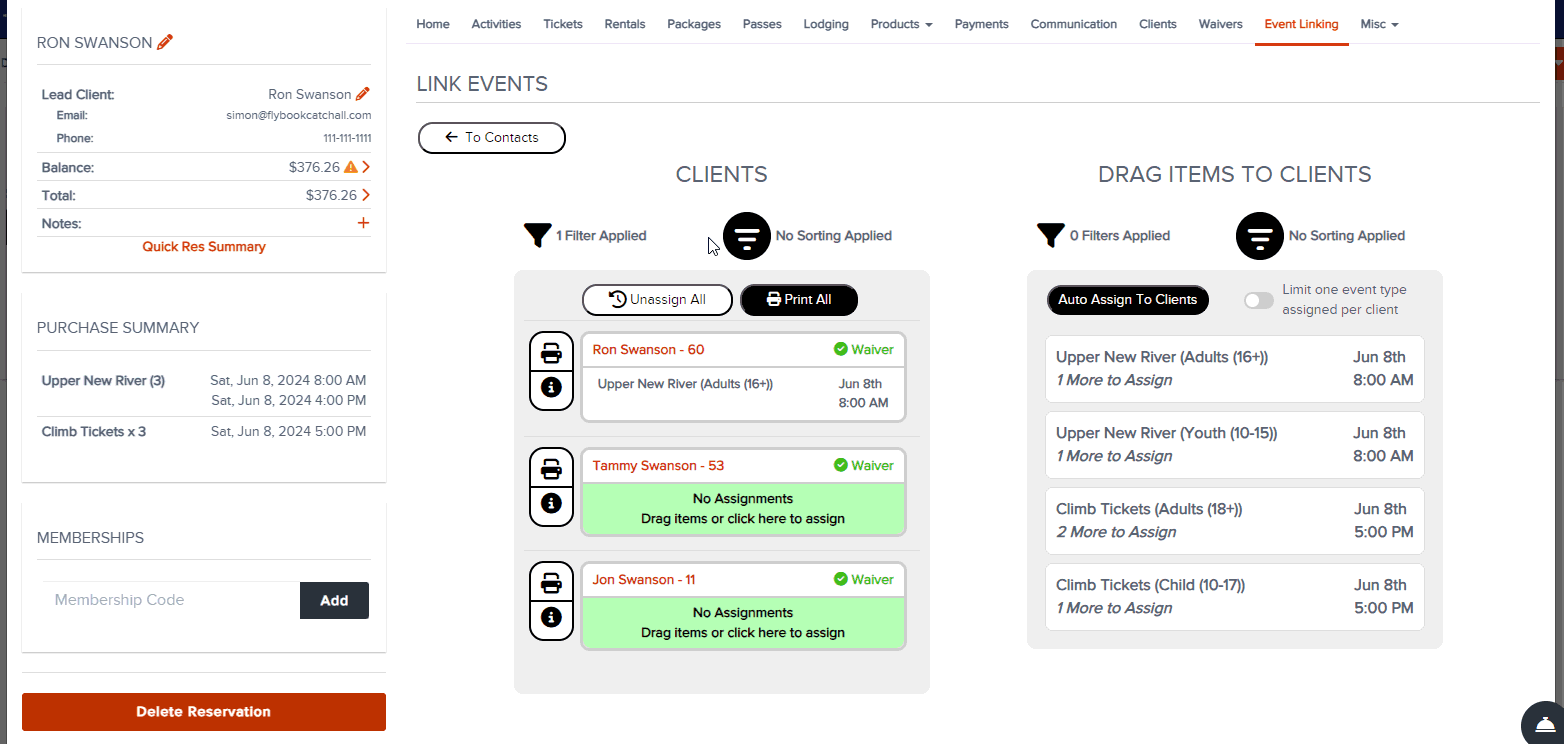Open items sorting icon
Screen dimensions: 1564x744
click(1260, 236)
